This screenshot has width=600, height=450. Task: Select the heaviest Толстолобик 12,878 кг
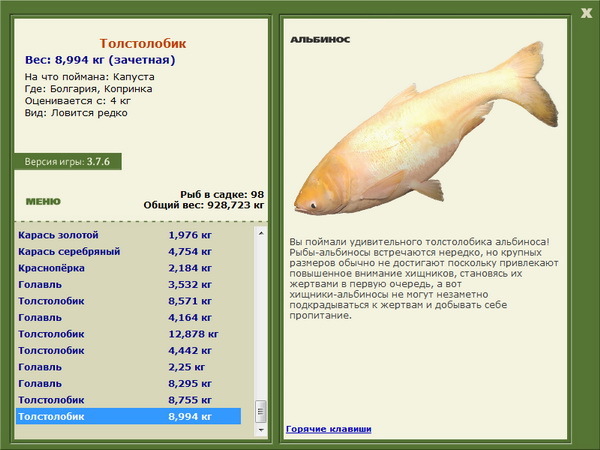coord(128,334)
